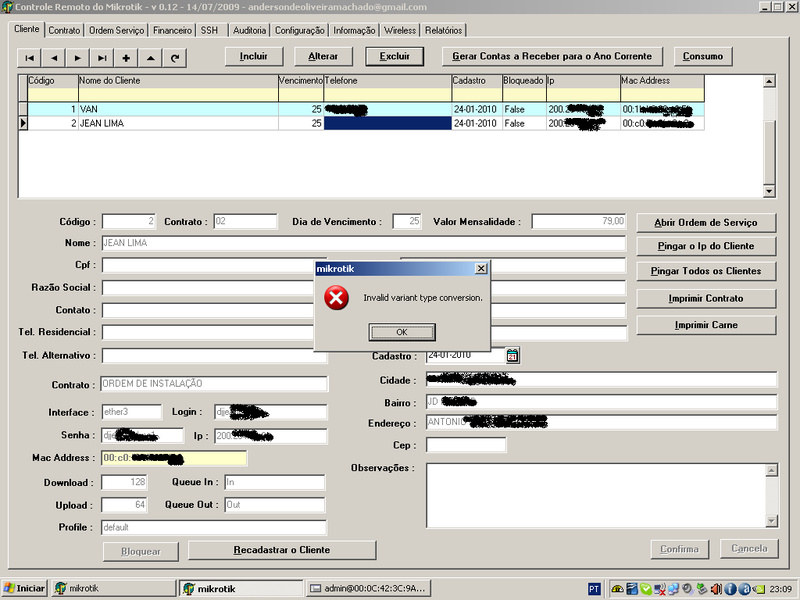This screenshot has width=800, height=600.
Task: Click the Imprimir Contrato button
Action: 706,298
